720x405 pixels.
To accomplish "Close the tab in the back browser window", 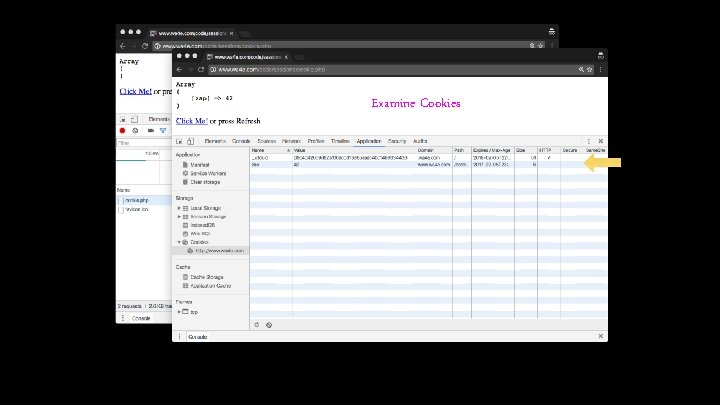I will 231,33.
